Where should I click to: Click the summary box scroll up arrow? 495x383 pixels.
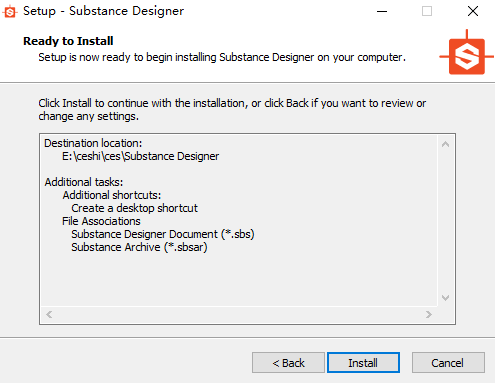[x=445, y=144]
